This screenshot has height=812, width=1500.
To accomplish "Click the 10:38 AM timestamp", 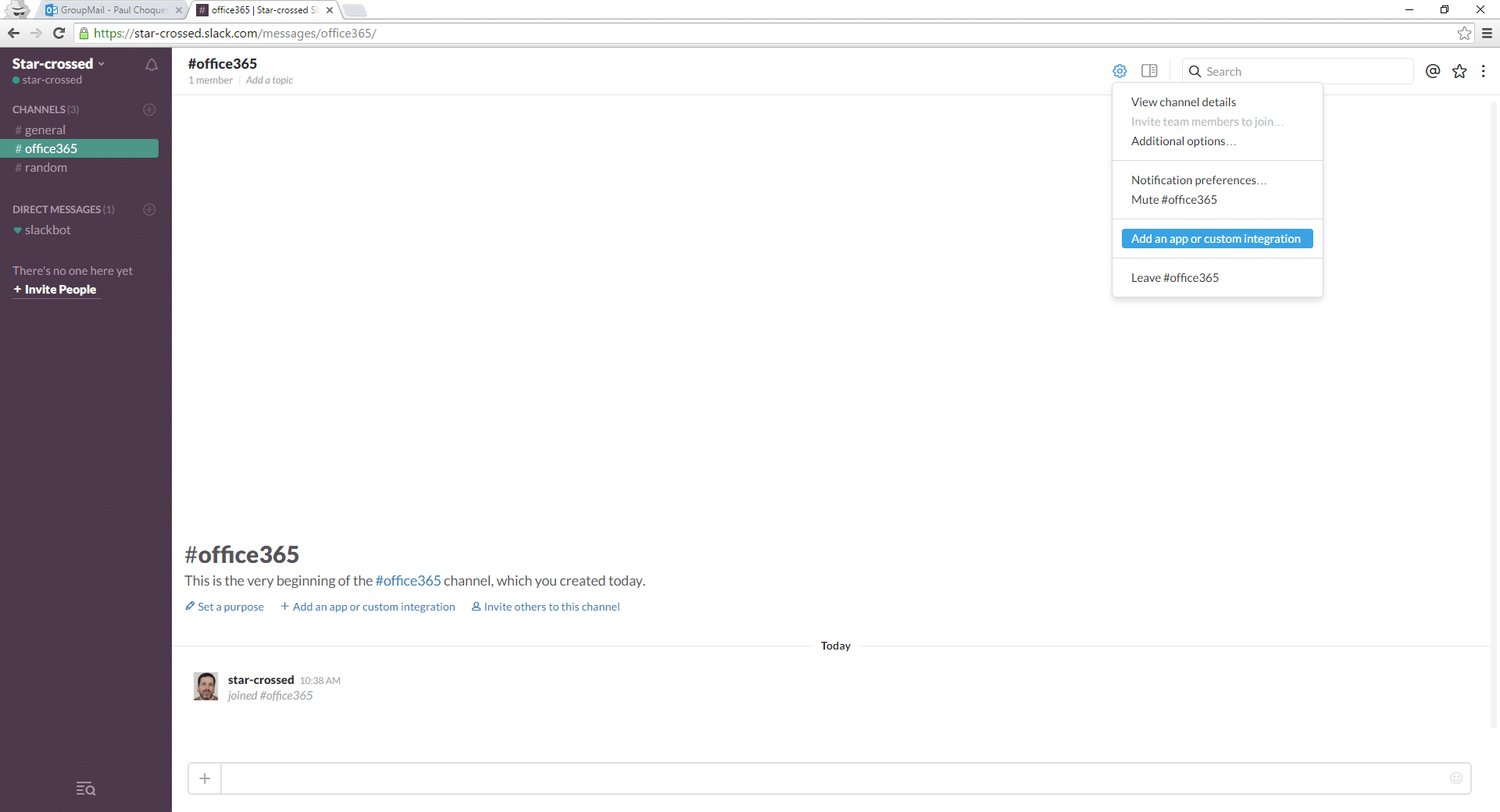I will coord(320,681).
